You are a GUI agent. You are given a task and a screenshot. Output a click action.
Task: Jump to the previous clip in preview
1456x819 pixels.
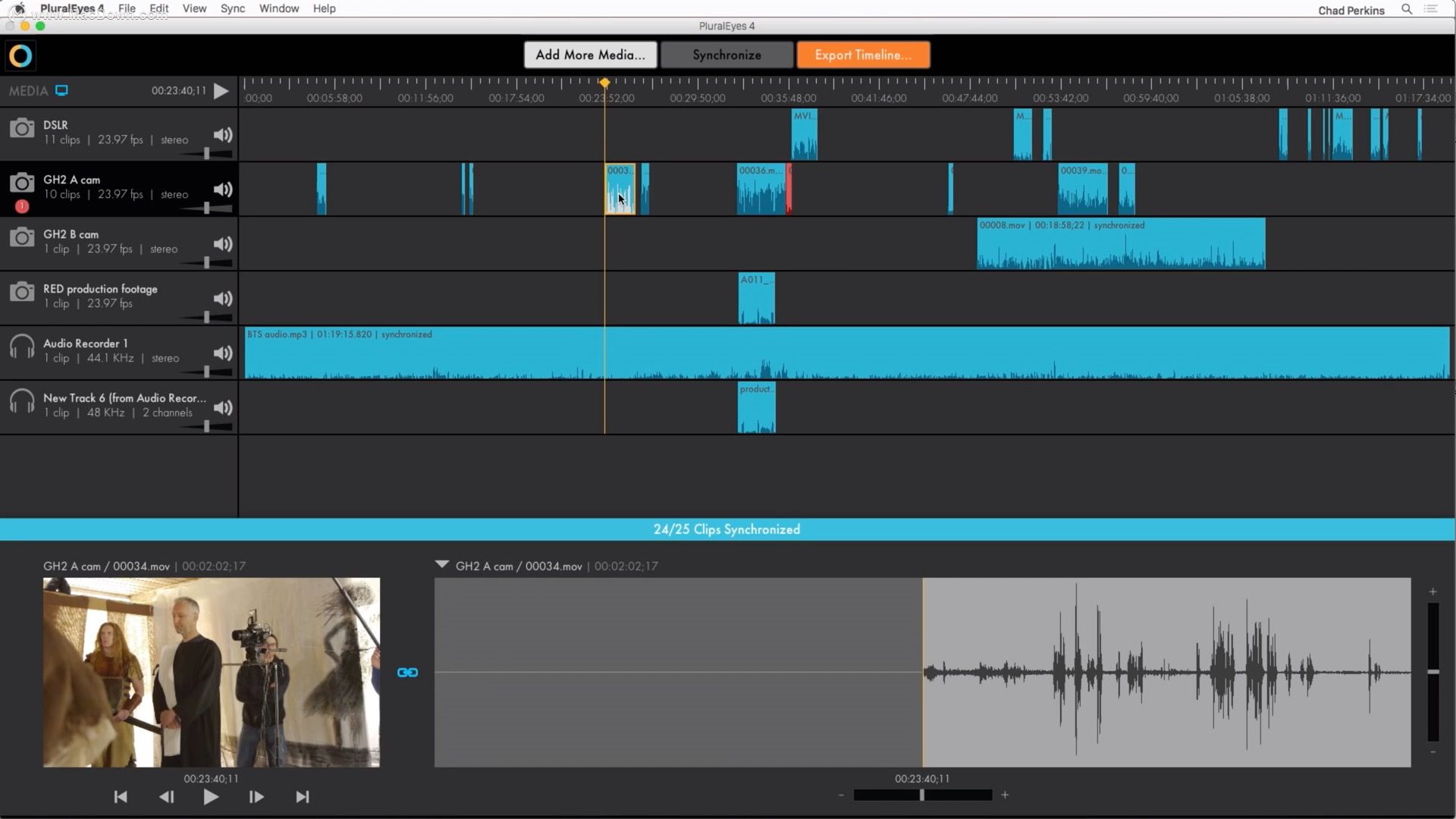tap(121, 797)
